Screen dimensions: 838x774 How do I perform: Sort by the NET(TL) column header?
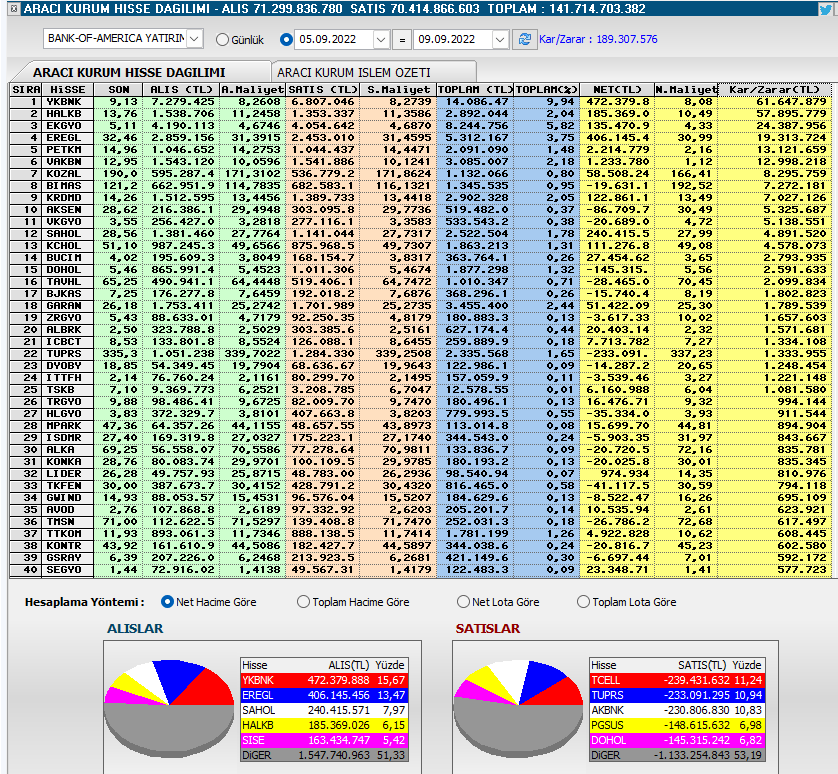click(617, 89)
